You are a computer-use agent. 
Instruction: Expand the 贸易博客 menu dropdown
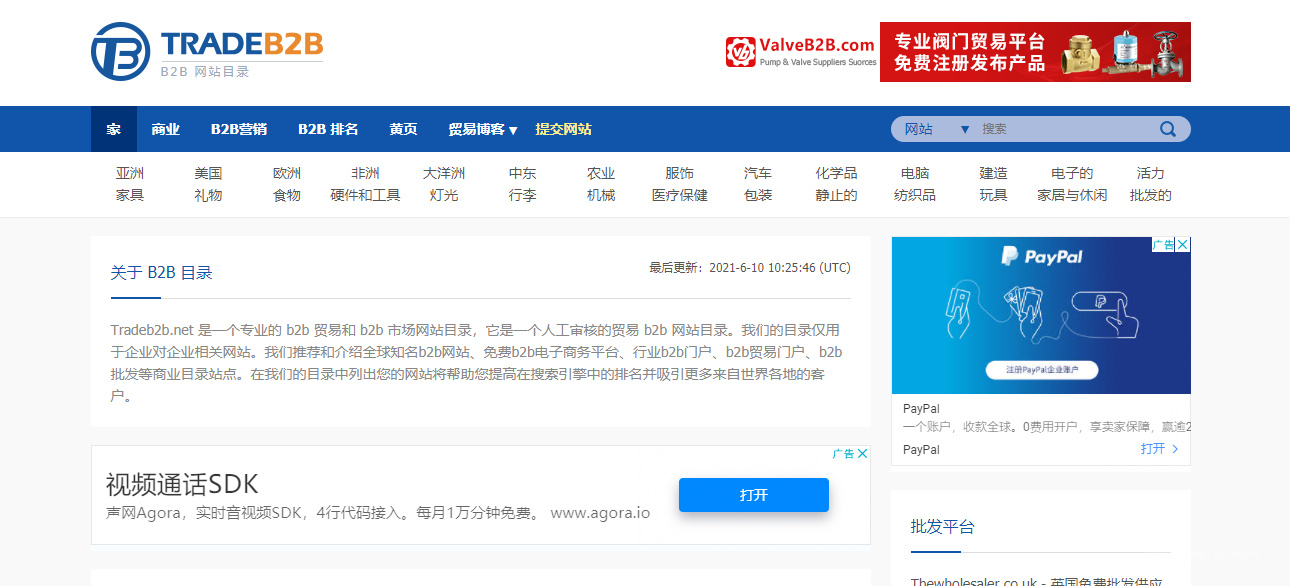483,129
